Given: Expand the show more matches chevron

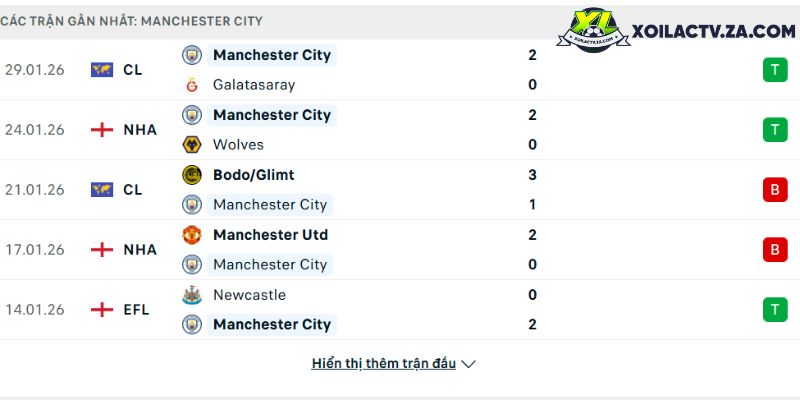Looking at the screenshot, I should (469, 364).
